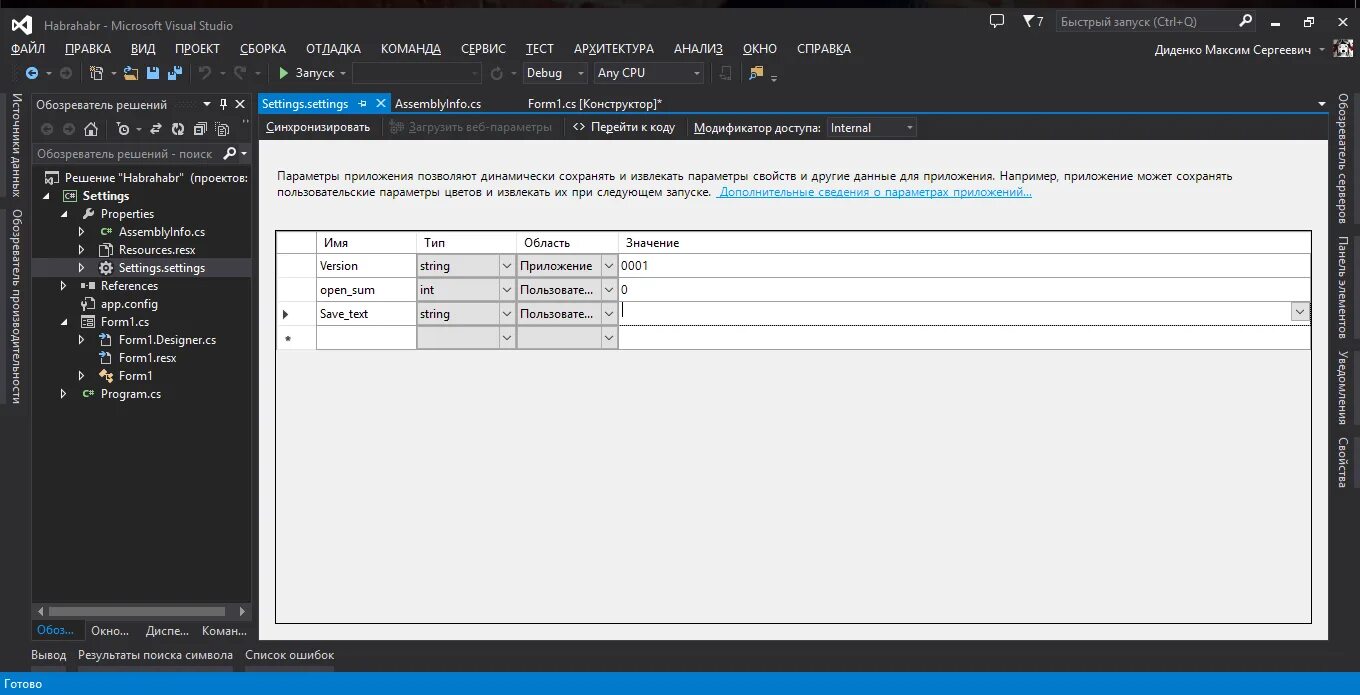Close the Solution Explorer panel
This screenshot has width=1360, height=695.
(x=240, y=104)
